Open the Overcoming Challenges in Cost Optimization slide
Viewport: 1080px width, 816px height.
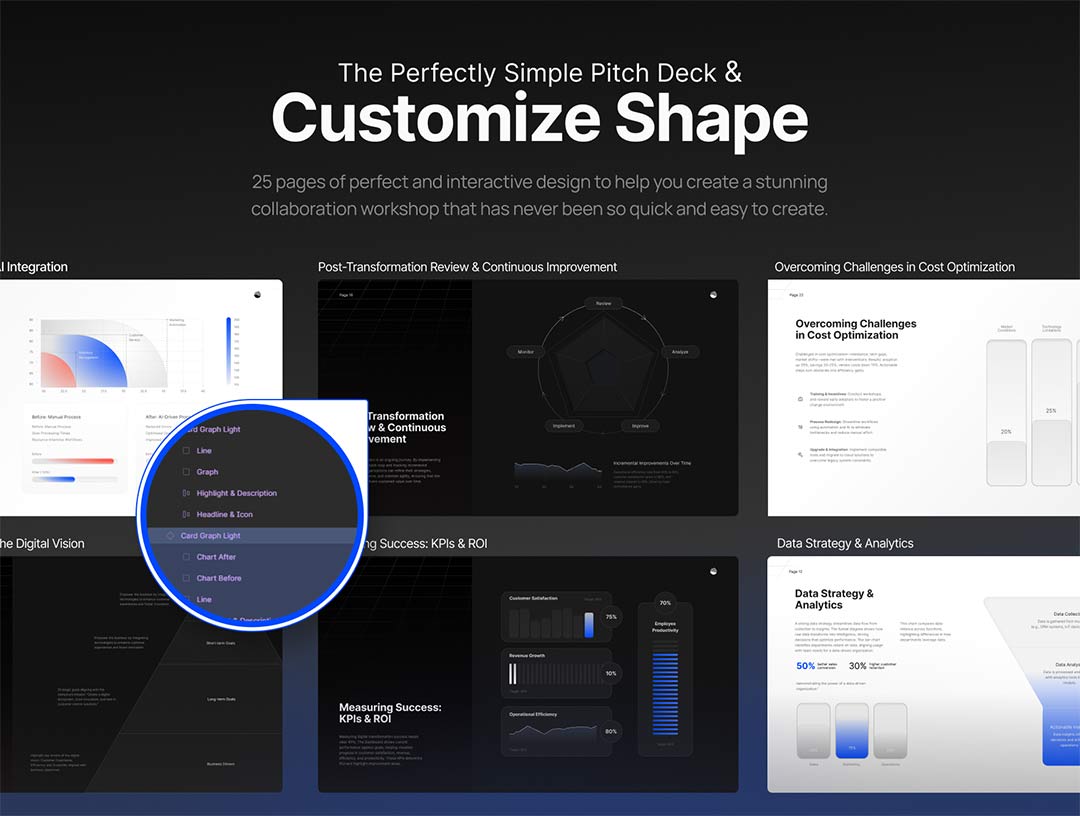pos(923,397)
